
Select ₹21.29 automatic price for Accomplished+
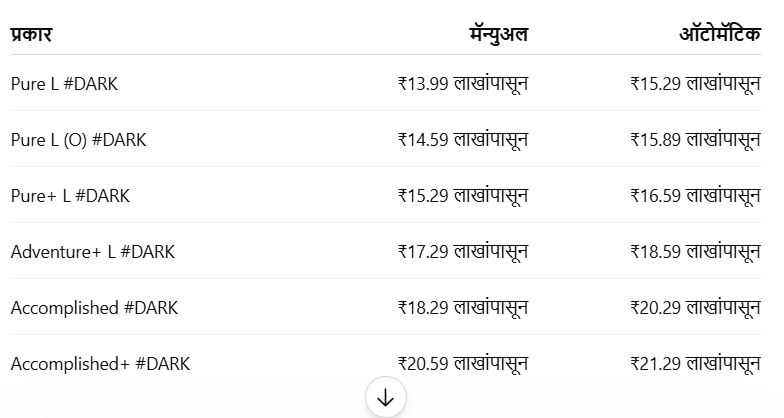coord(696,364)
